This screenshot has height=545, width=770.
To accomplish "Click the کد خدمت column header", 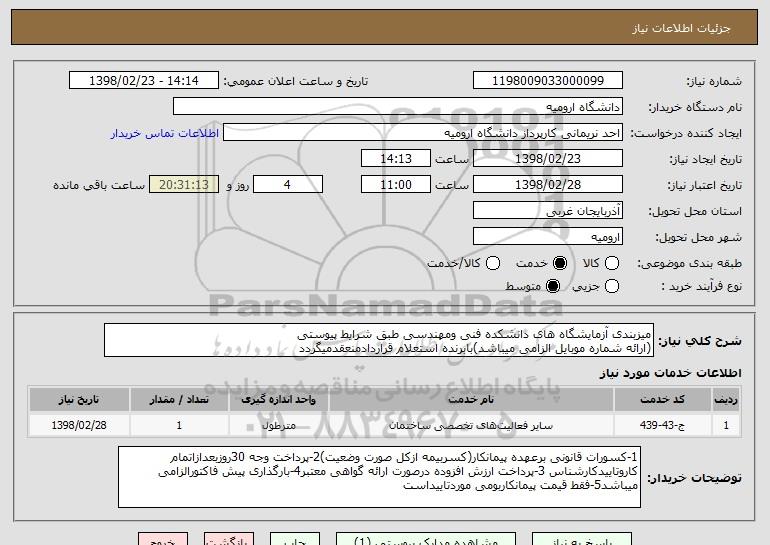I will click(662, 400).
